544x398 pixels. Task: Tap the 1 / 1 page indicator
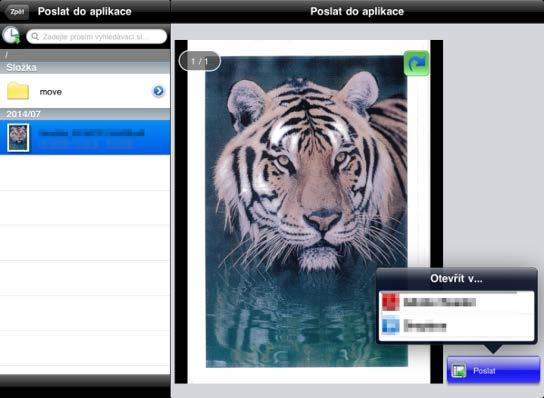click(200, 61)
